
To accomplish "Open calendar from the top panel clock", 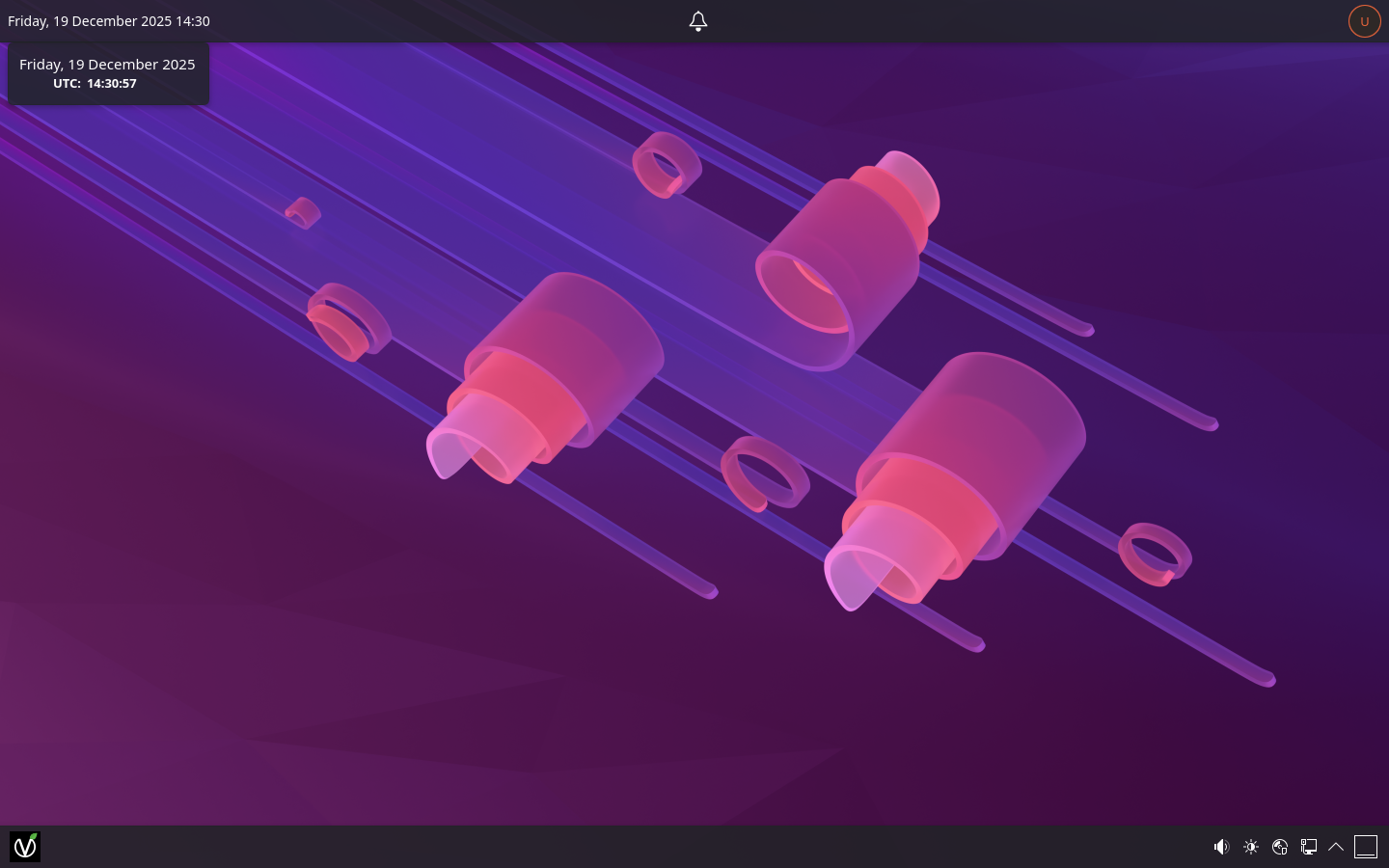I will pos(109,21).
